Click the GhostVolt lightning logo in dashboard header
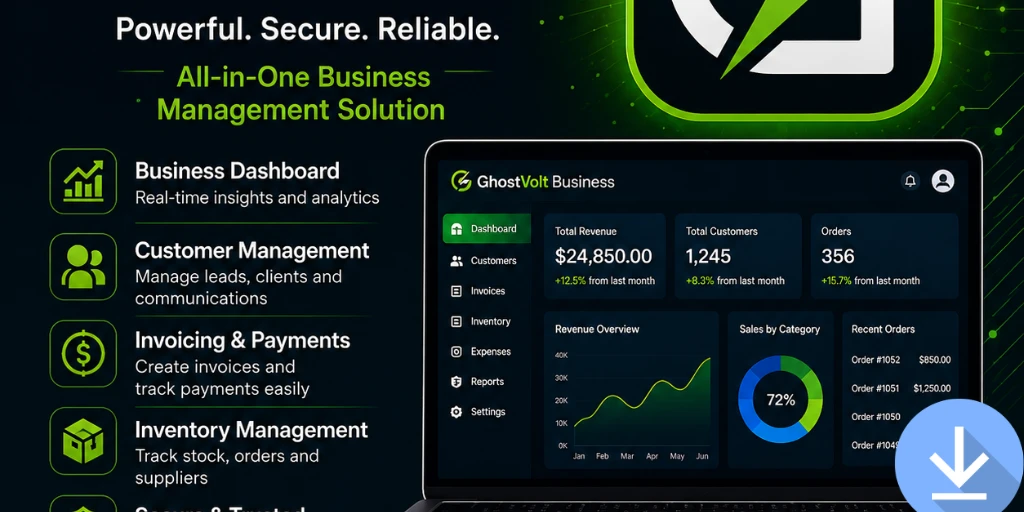Image resolution: width=1024 pixels, height=512 pixels. 461,181
